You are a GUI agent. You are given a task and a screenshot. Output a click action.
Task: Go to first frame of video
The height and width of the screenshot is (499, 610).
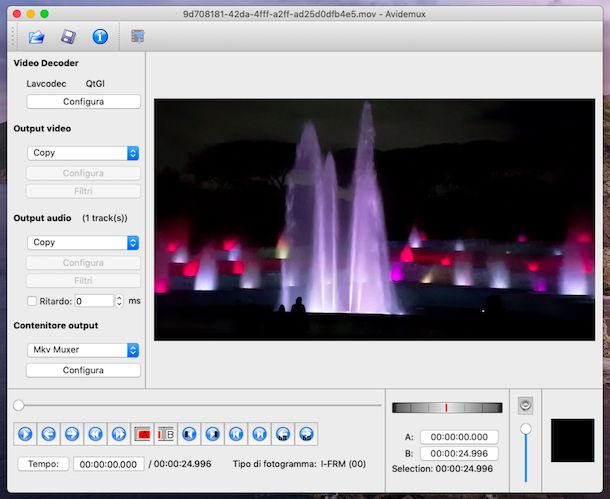[236, 434]
